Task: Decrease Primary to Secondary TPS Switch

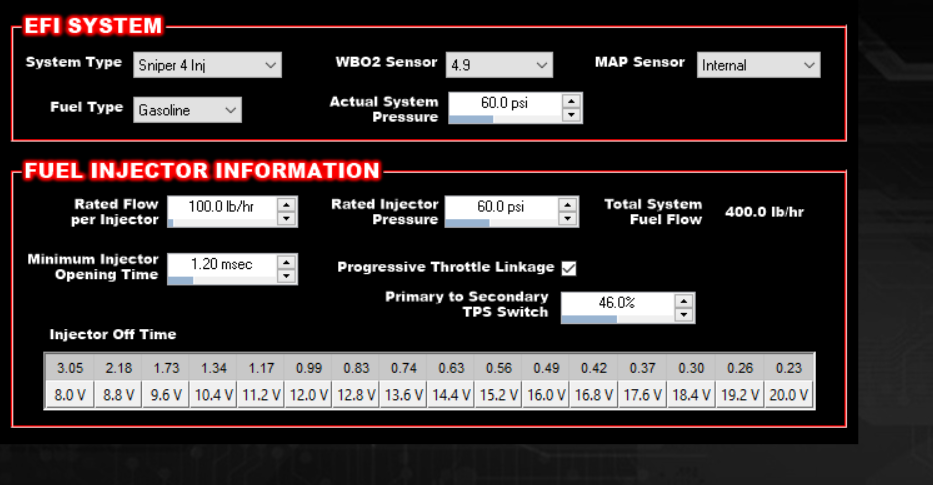Action: [x=684, y=315]
